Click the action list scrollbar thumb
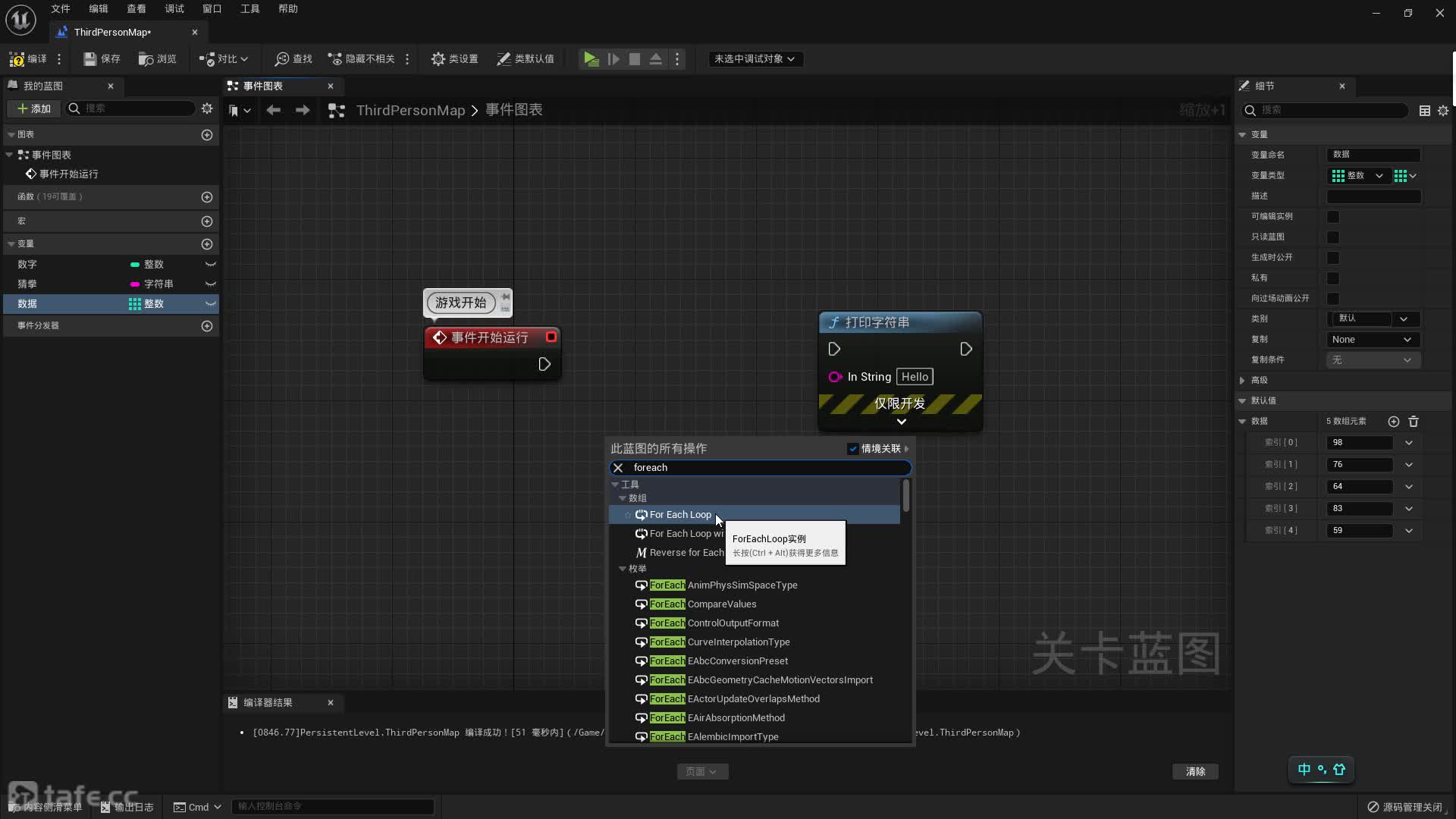This screenshot has height=819, width=1456. coord(905,496)
